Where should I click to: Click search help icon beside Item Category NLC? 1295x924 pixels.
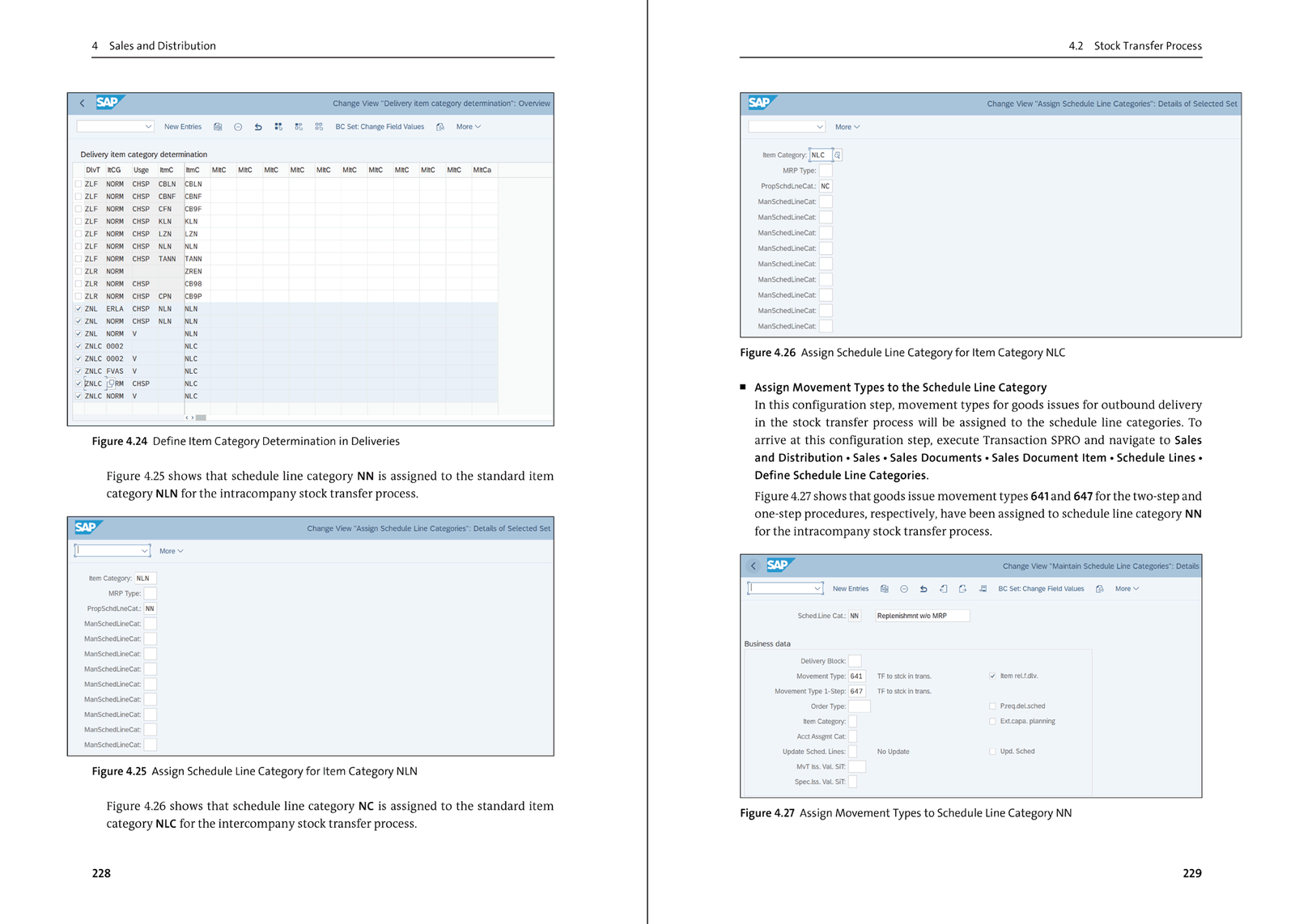click(x=838, y=155)
